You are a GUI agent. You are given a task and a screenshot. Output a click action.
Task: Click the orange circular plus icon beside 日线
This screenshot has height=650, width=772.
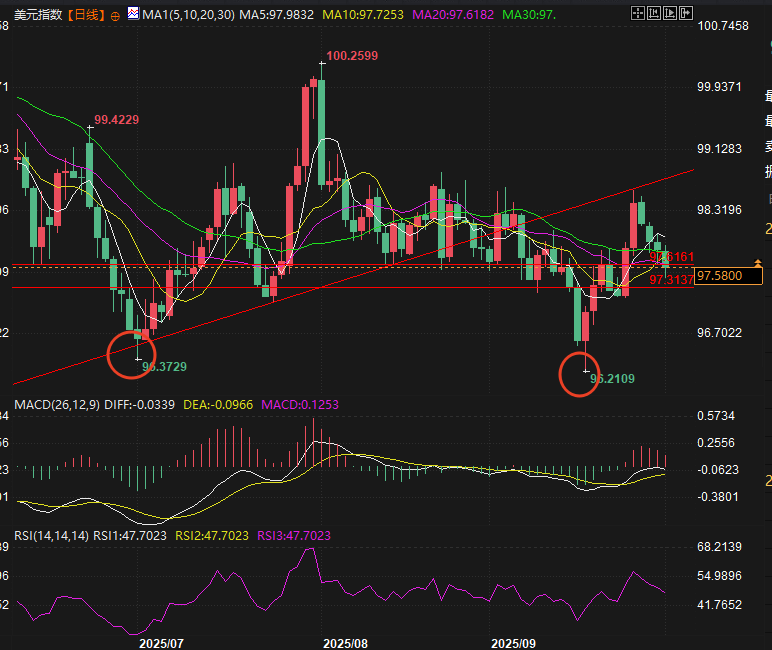[x=117, y=16]
